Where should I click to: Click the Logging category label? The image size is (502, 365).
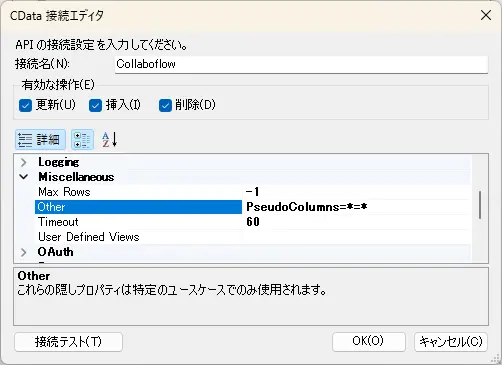pos(59,162)
